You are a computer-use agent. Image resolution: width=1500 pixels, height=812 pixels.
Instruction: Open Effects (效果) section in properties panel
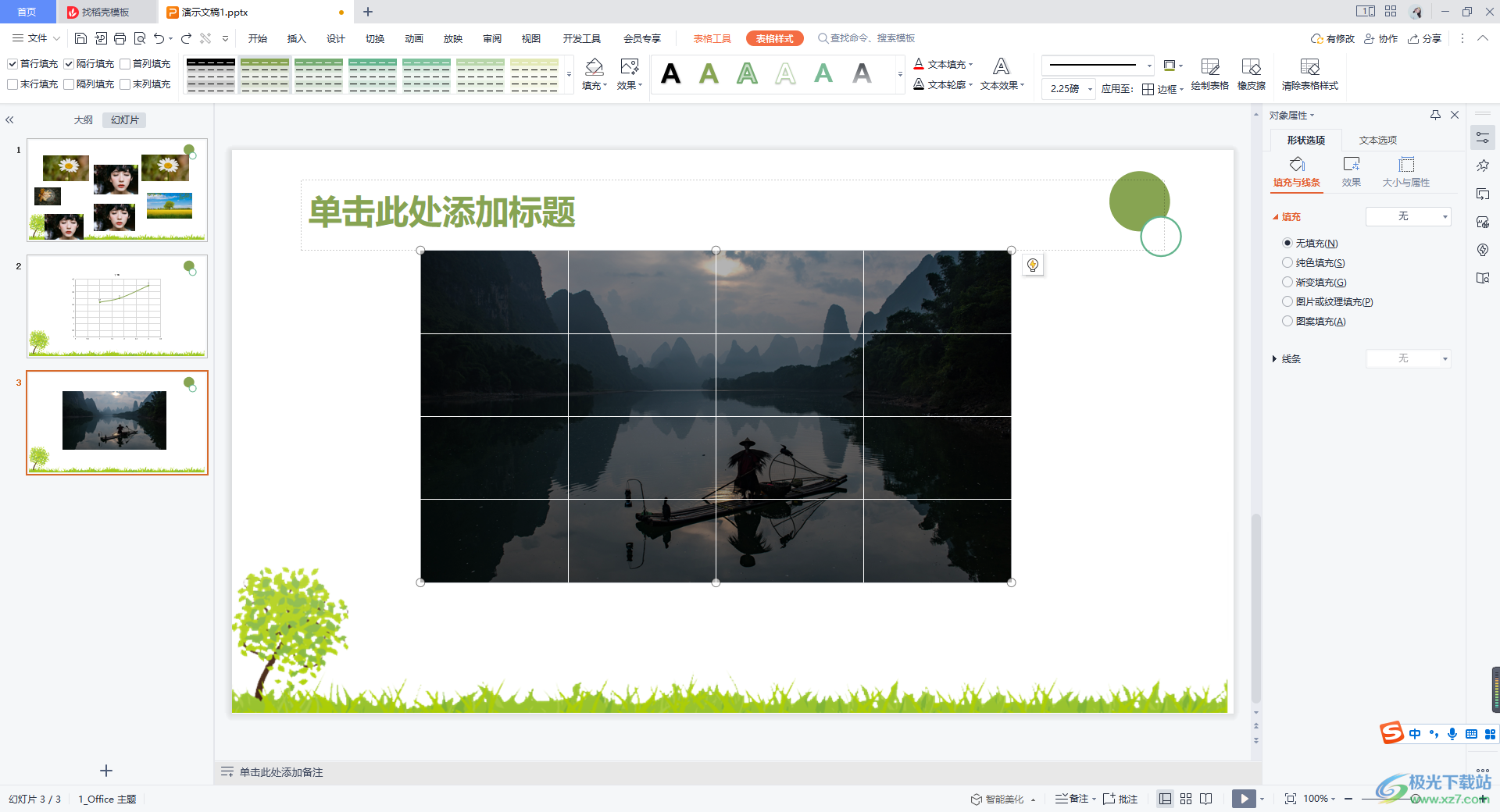(1352, 172)
